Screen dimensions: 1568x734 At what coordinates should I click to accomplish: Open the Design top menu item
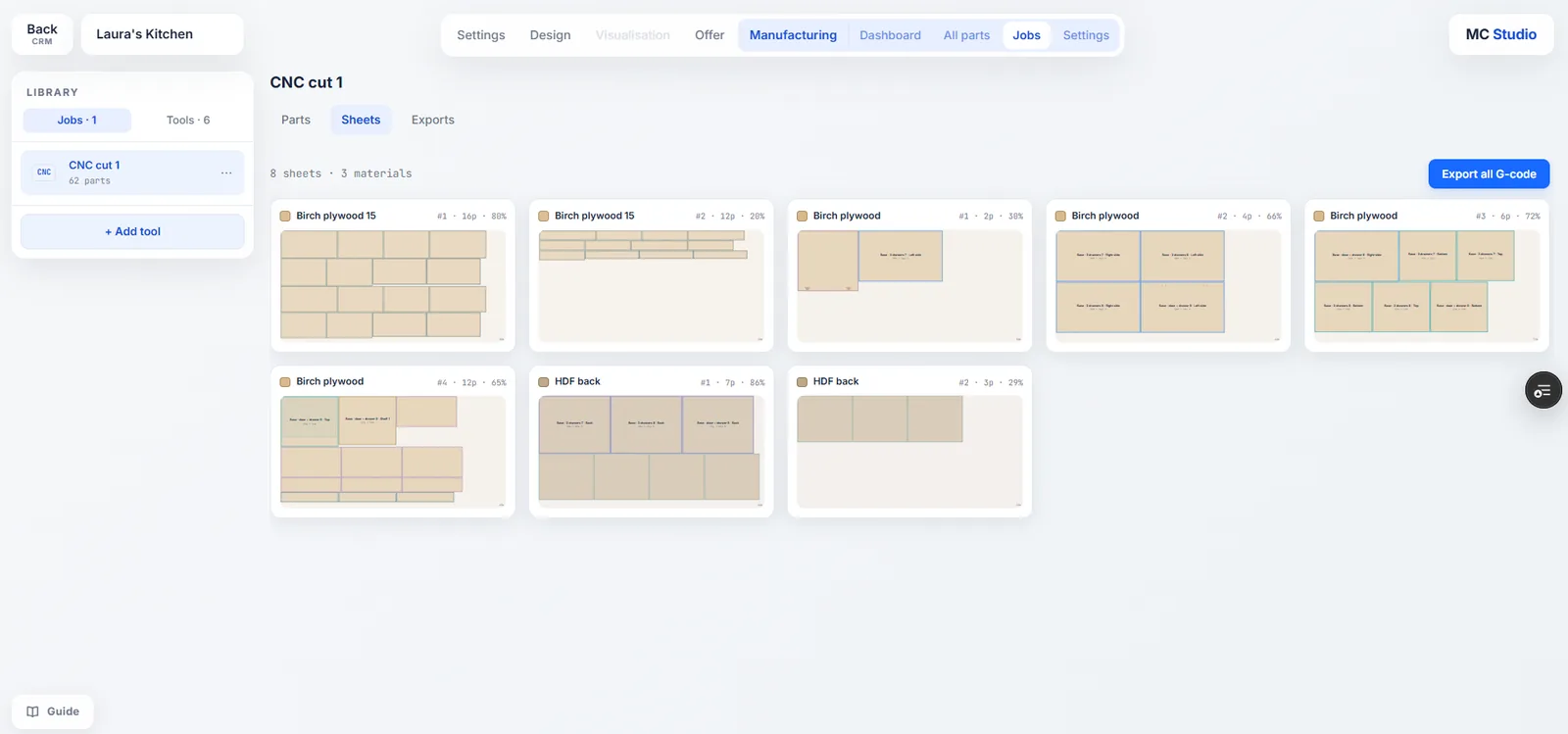[x=550, y=35]
